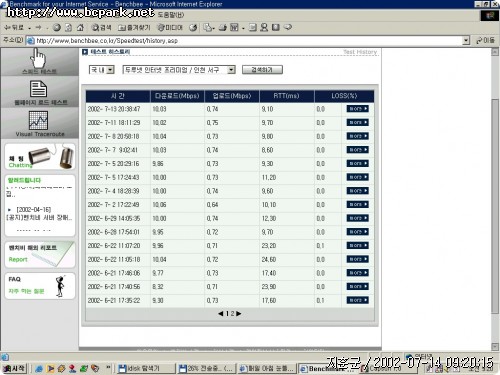Click the scroll down arrow of page scrollbar
Image resolution: width=500 pixels, height=375 pixels.
coord(495,347)
